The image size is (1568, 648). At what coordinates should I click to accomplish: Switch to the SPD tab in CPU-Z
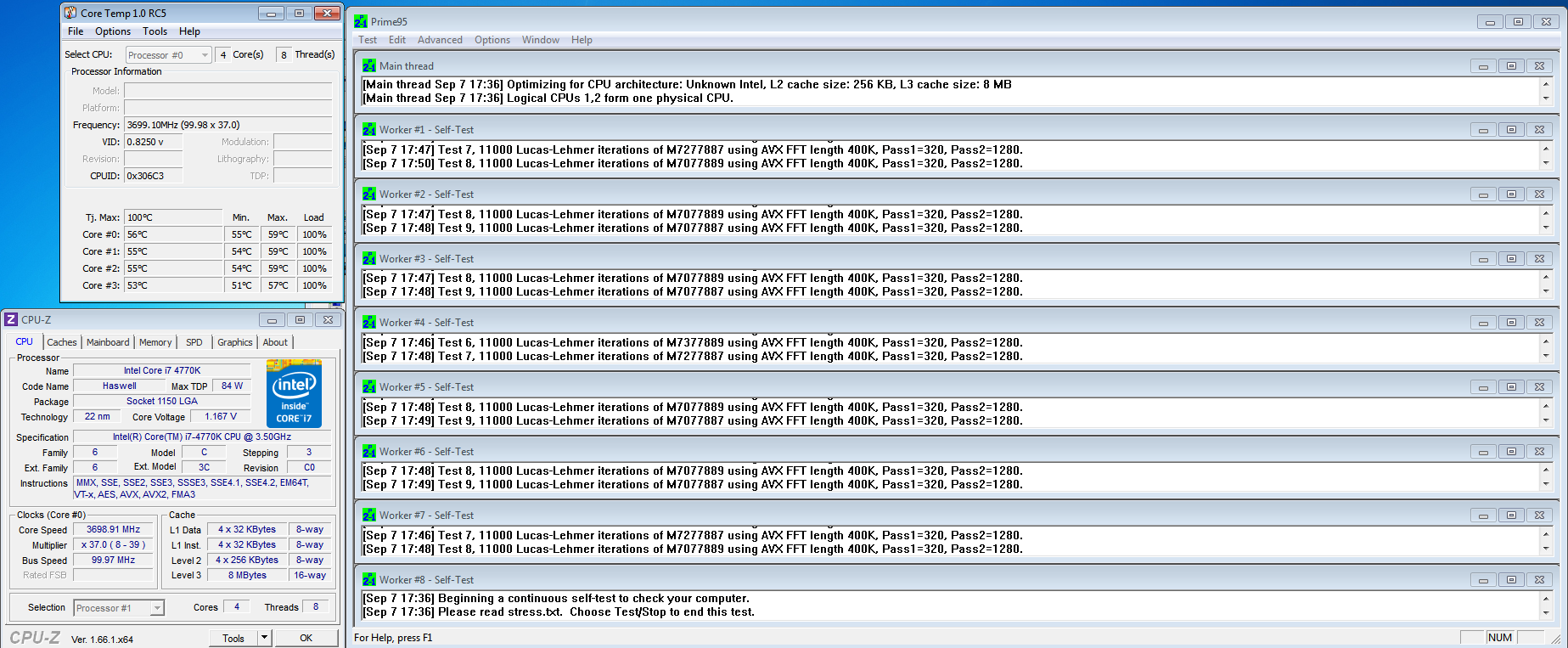coord(194,342)
